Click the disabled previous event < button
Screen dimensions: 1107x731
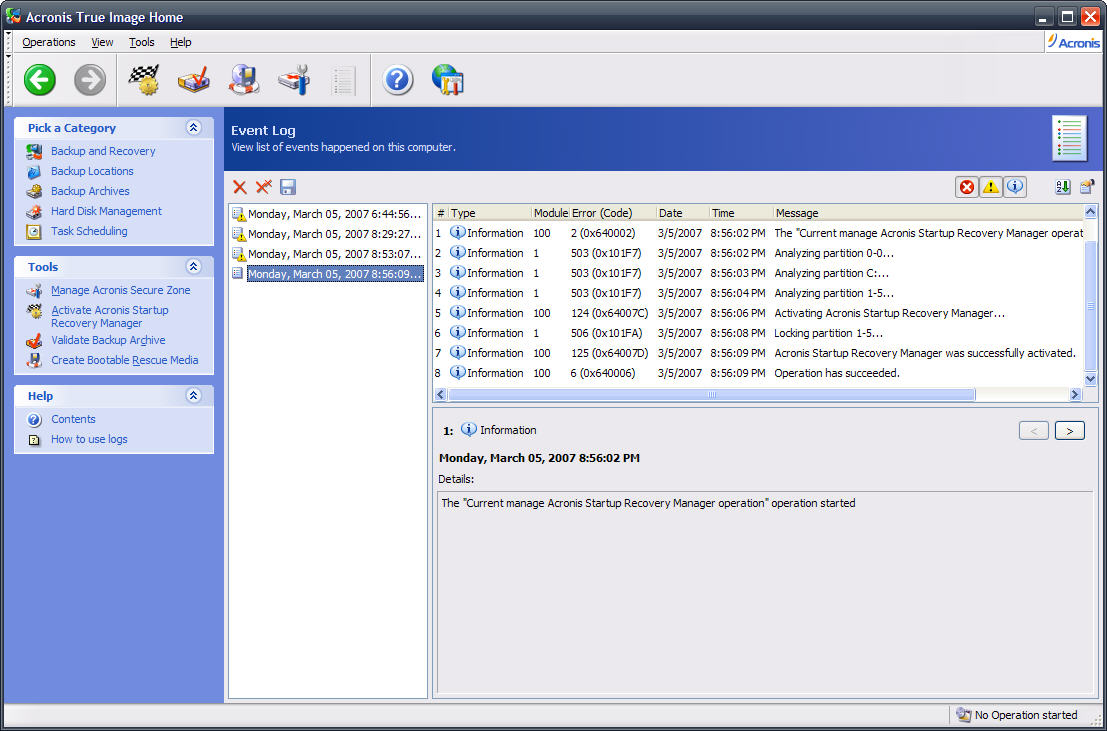click(1034, 430)
